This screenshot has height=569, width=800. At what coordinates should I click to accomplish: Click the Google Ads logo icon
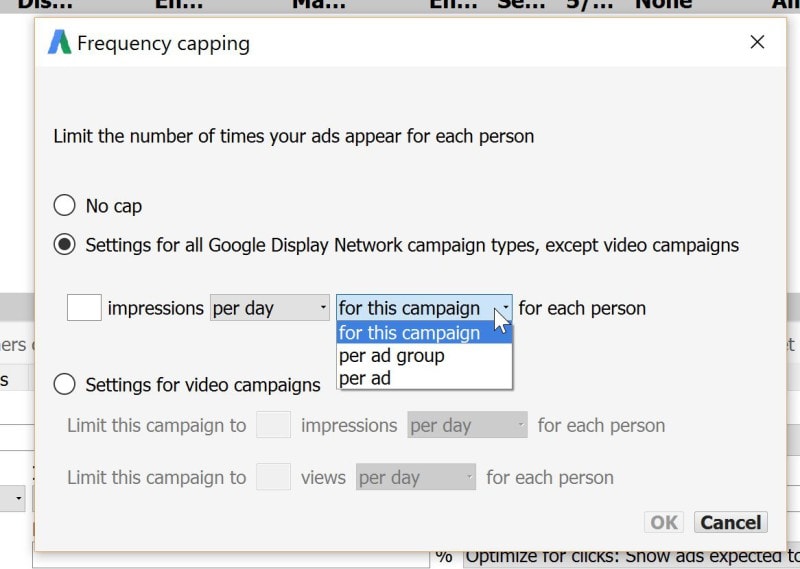click(x=59, y=43)
